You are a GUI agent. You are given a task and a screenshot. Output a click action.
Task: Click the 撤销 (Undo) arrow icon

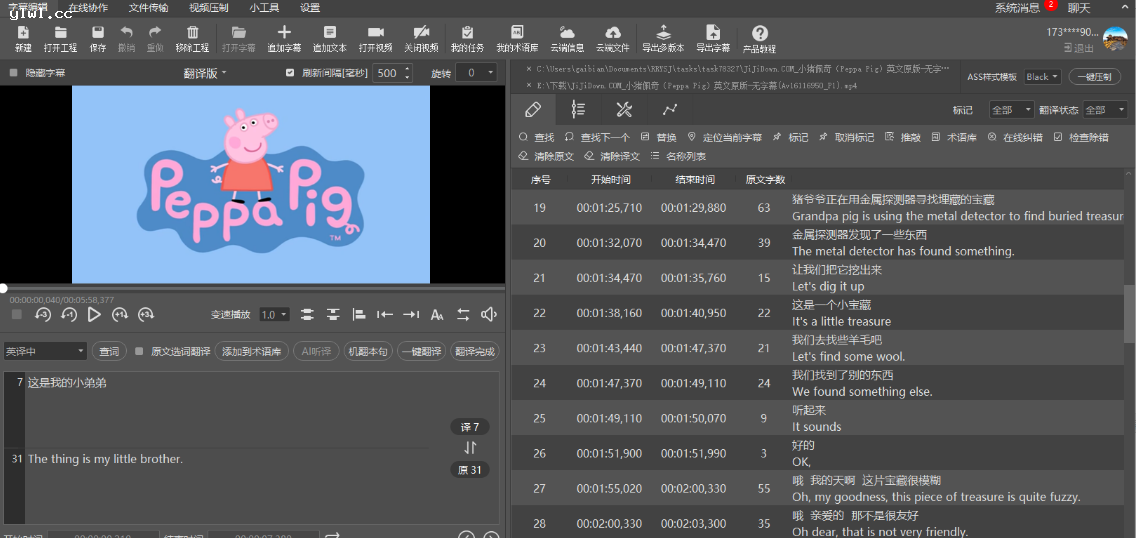coord(127,33)
